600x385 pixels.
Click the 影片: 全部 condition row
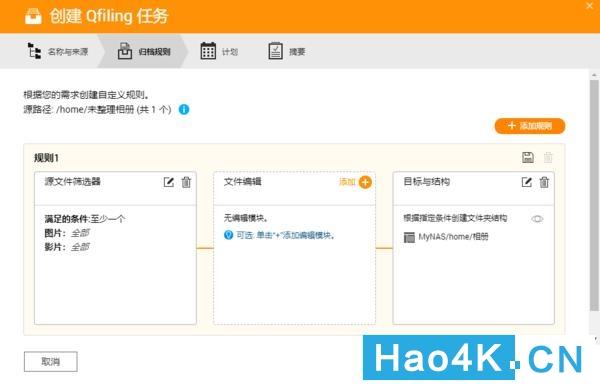pyautogui.click(x=67, y=247)
